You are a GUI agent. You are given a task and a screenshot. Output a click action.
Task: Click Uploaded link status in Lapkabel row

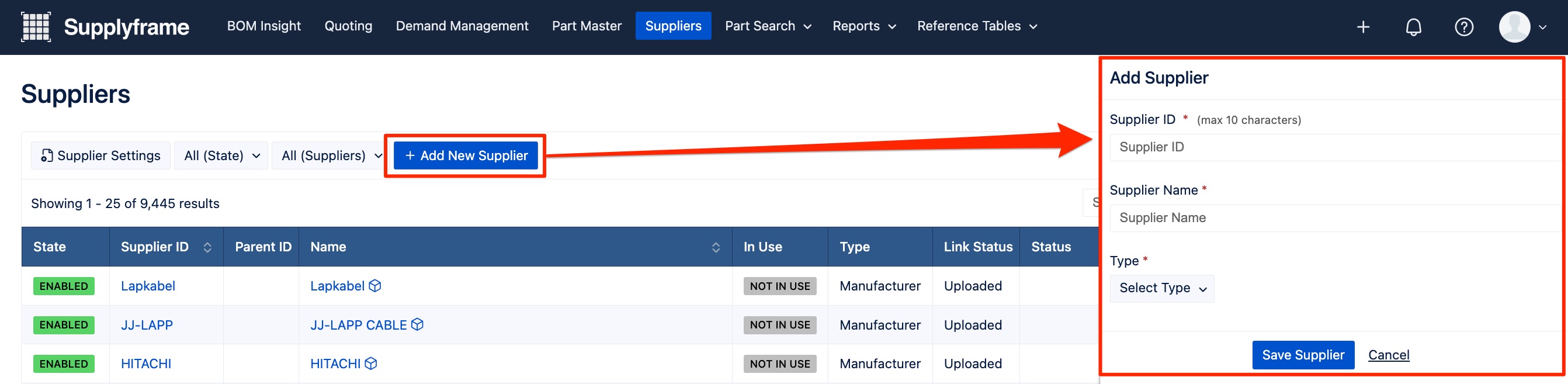click(x=973, y=286)
